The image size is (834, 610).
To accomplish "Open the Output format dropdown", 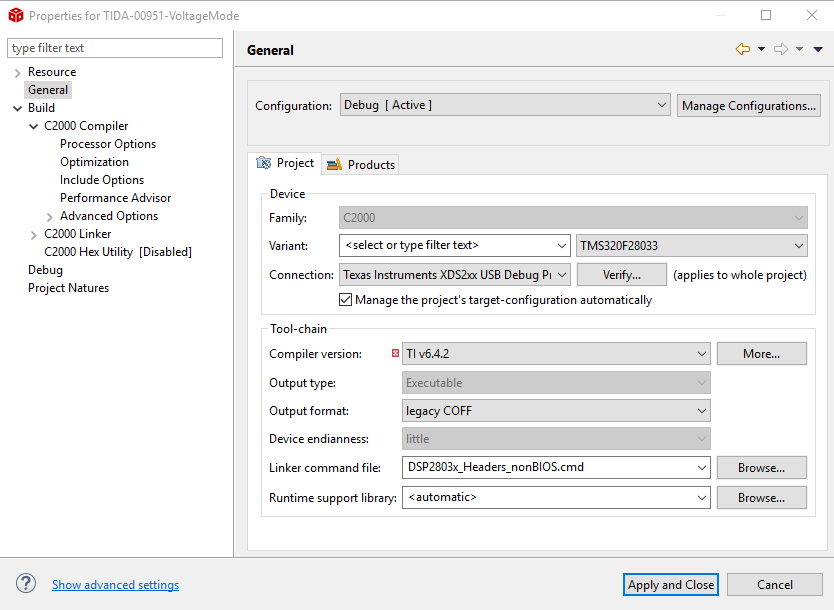I will [557, 410].
